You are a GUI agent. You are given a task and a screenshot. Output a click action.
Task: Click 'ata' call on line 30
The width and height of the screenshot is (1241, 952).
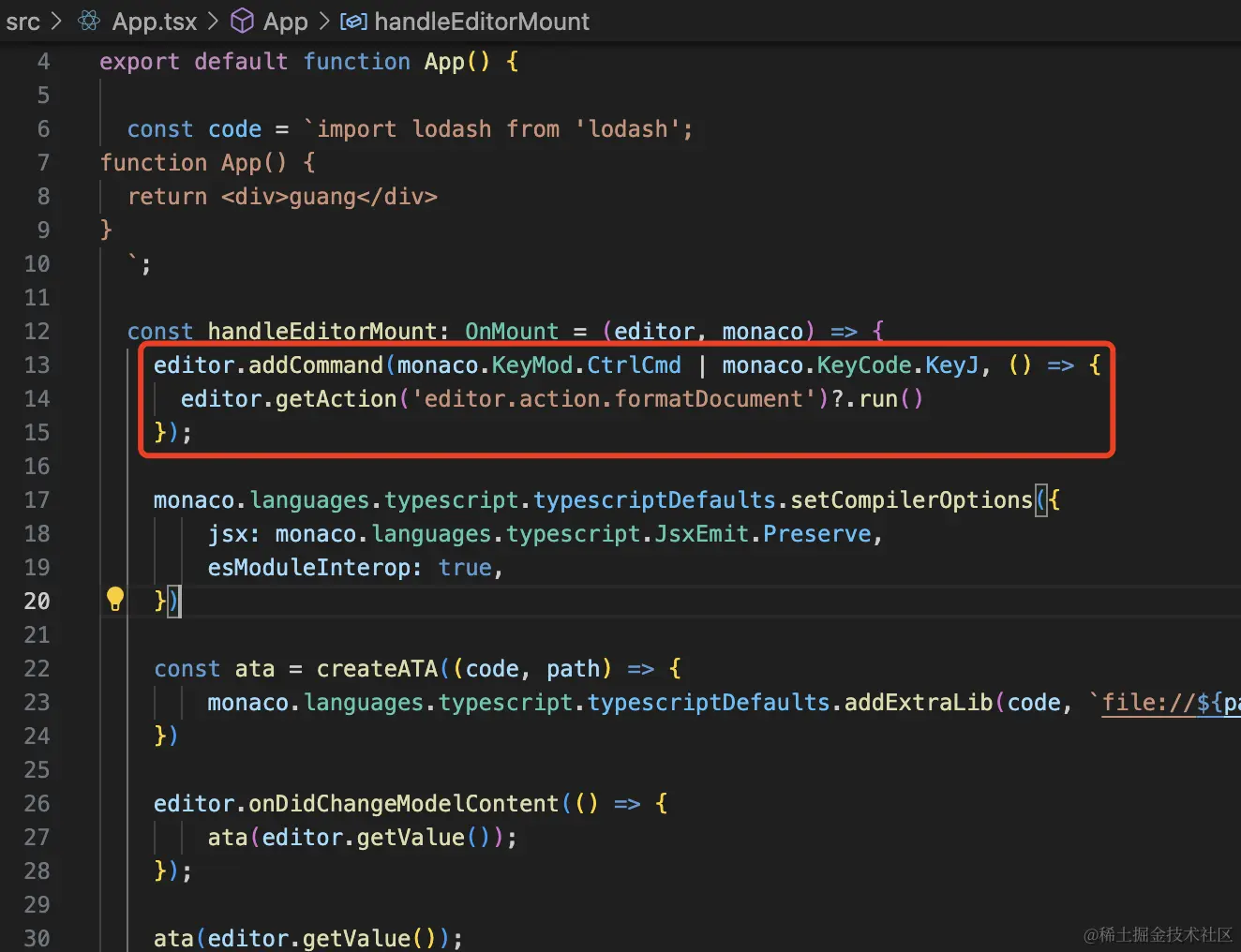point(173,939)
